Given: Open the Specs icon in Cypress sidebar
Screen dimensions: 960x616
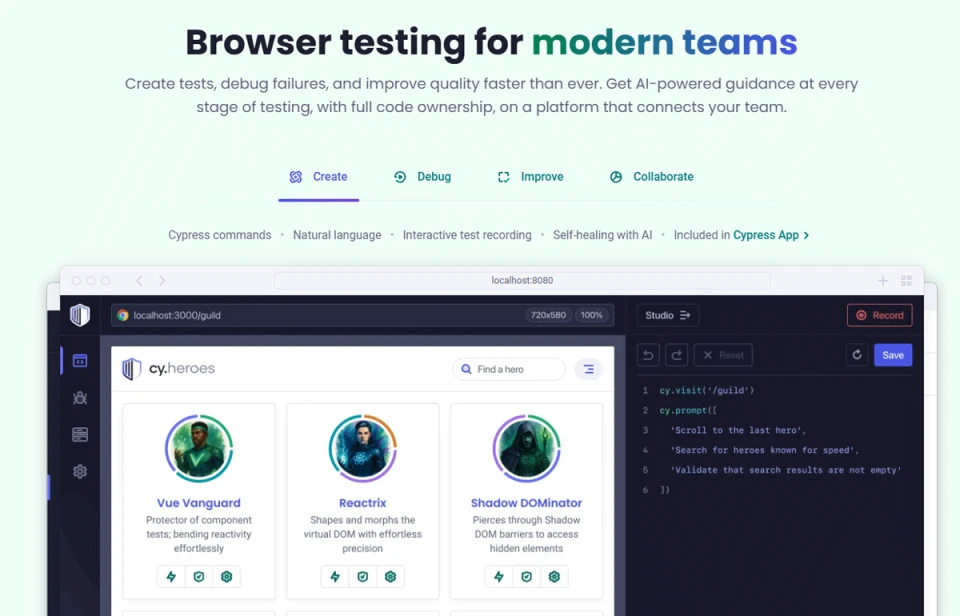Looking at the screenshot, I should 80,361.
